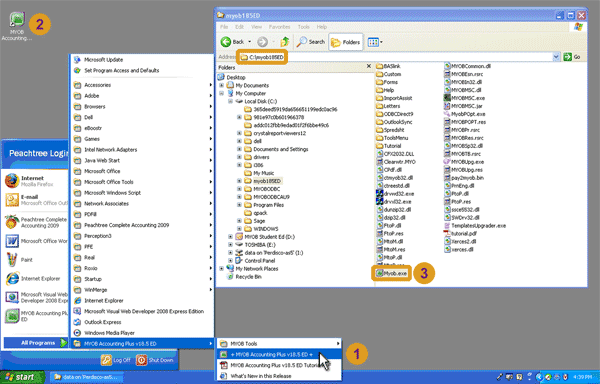600x384 pixels.
Task: Select Control Panel in folder tree
Action: point(255,260)
